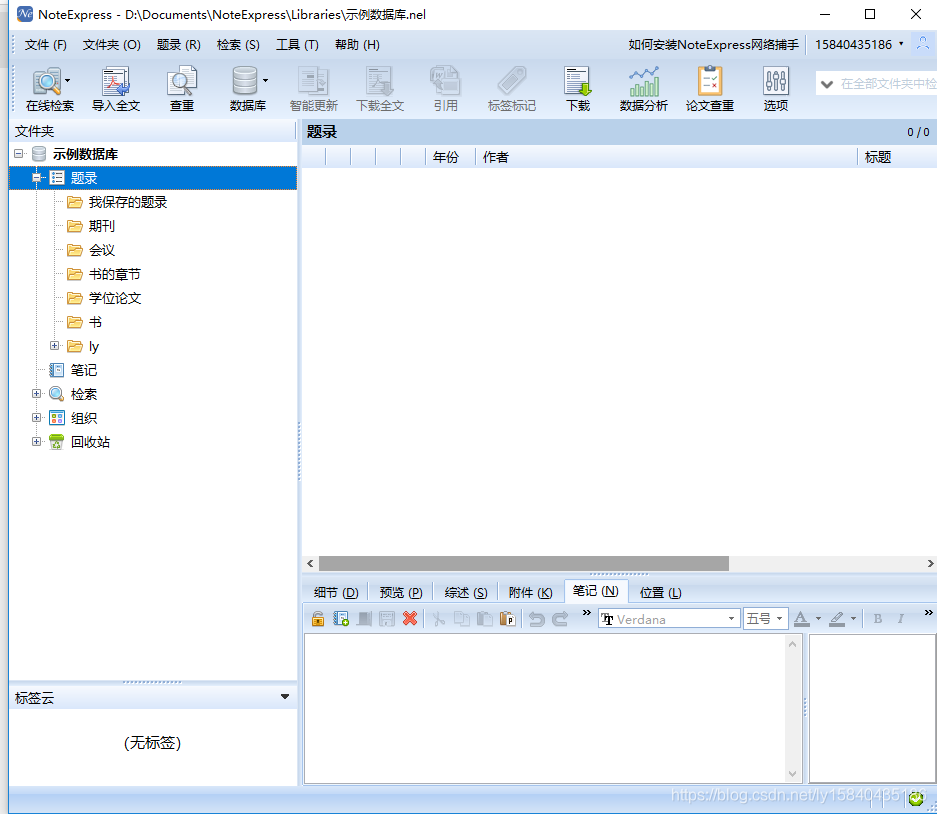Click the horizontal scrollbar in 题录 list
Viewport: 937px width, 814px height.
[x=523, y=563]
